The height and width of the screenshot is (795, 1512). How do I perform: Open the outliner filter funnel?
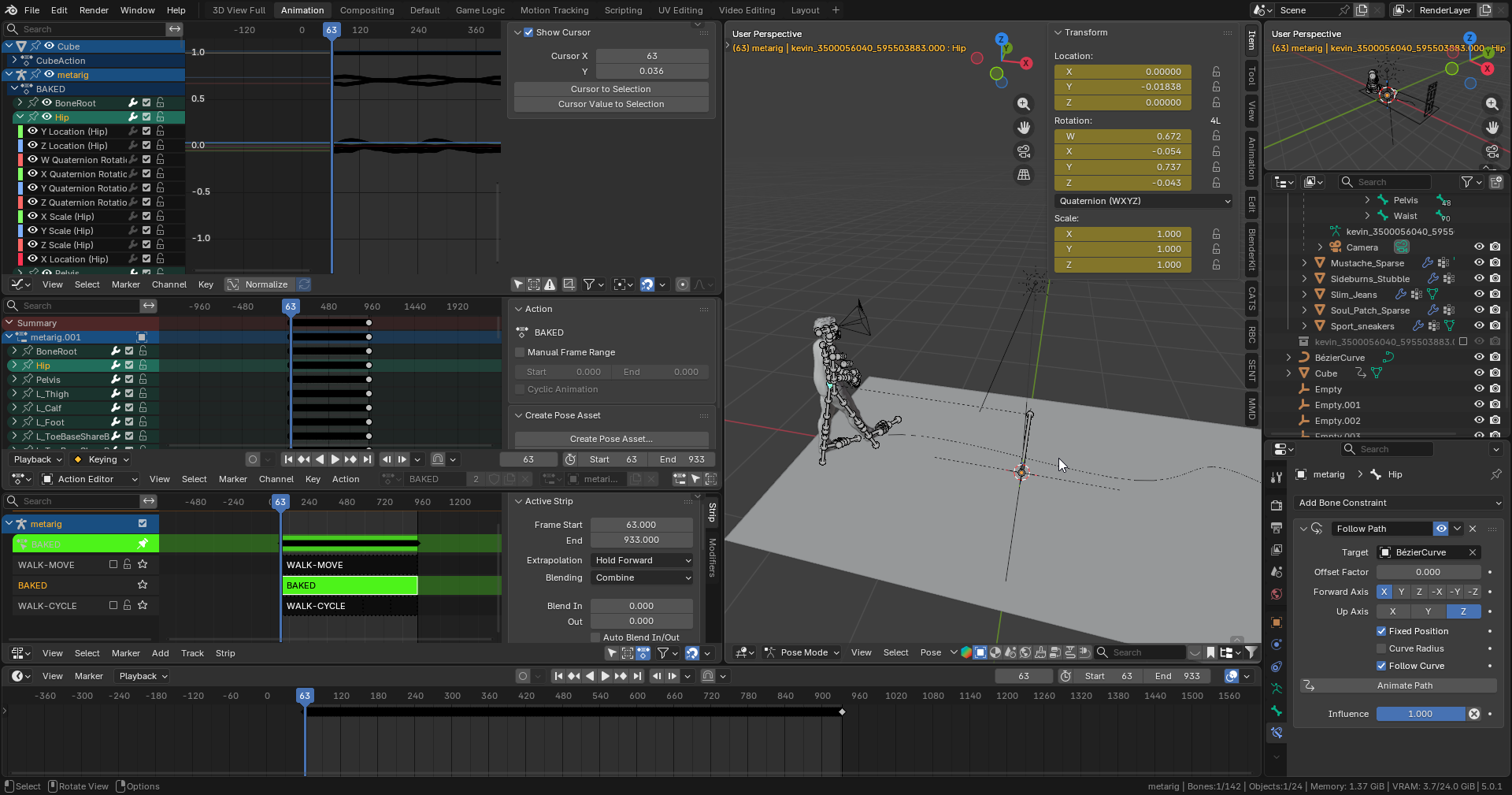(1467, 182)
